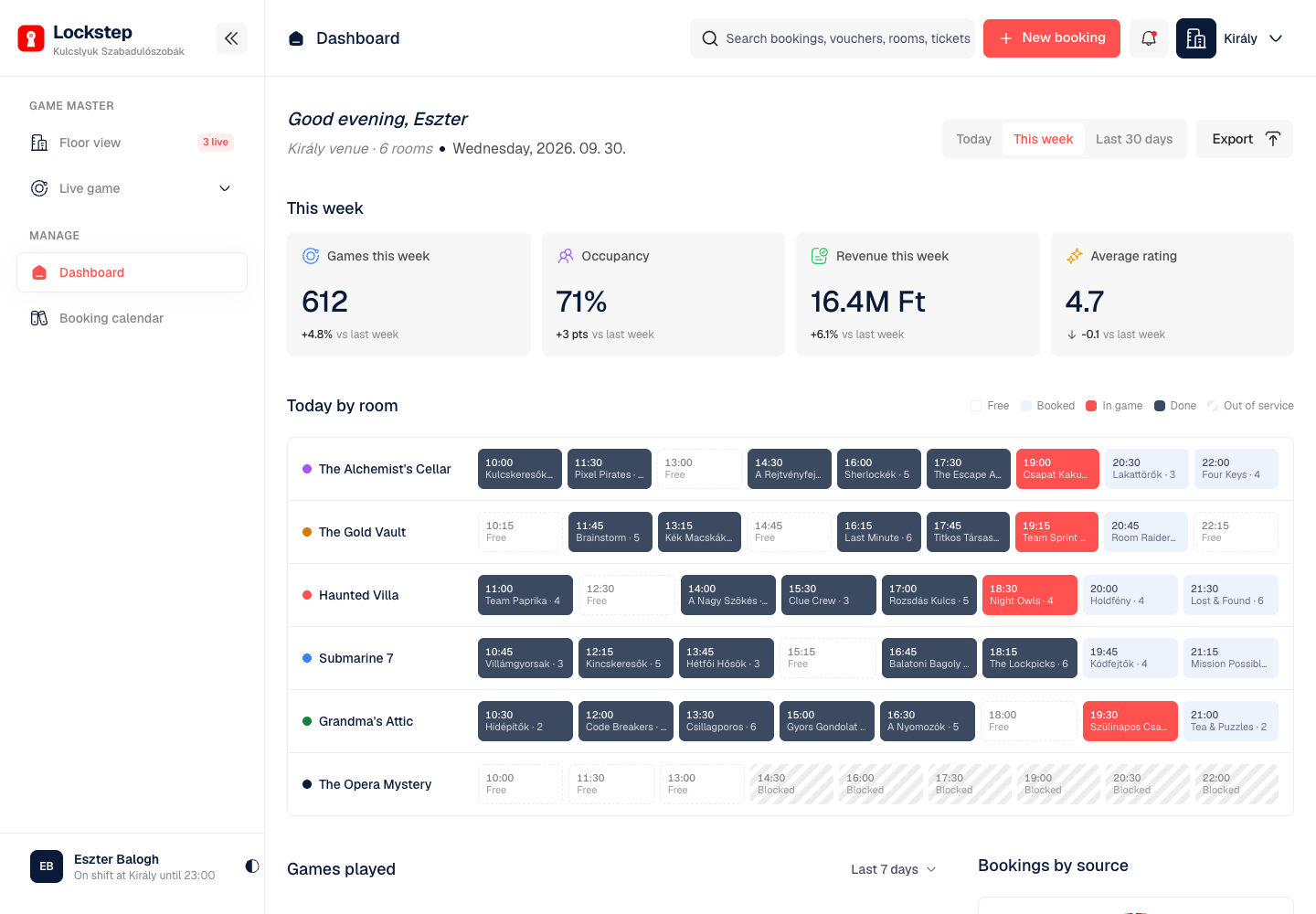Click the 4.7 average rating value
The image size is (1316, 914).
[x=1085, y=302]
